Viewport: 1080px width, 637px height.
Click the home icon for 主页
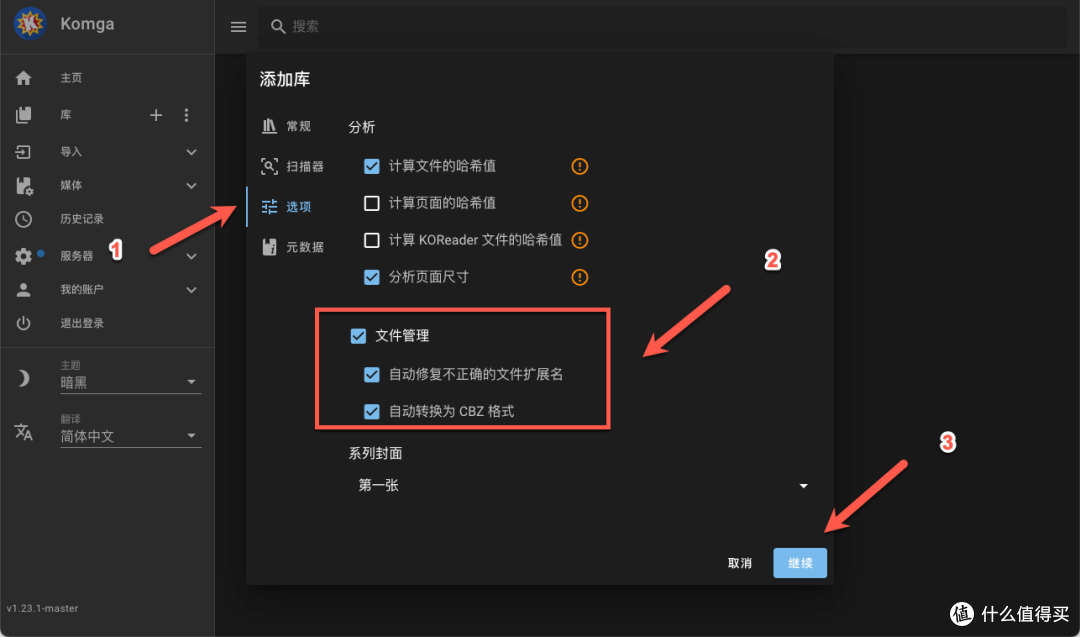(23, 78)
